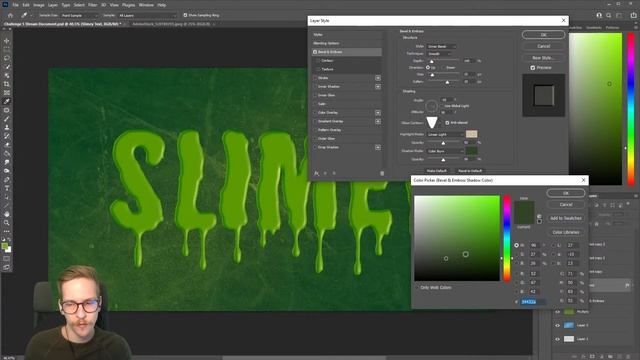
Task: Click the web-safe color cube icon
Action: tap(539, 216)
